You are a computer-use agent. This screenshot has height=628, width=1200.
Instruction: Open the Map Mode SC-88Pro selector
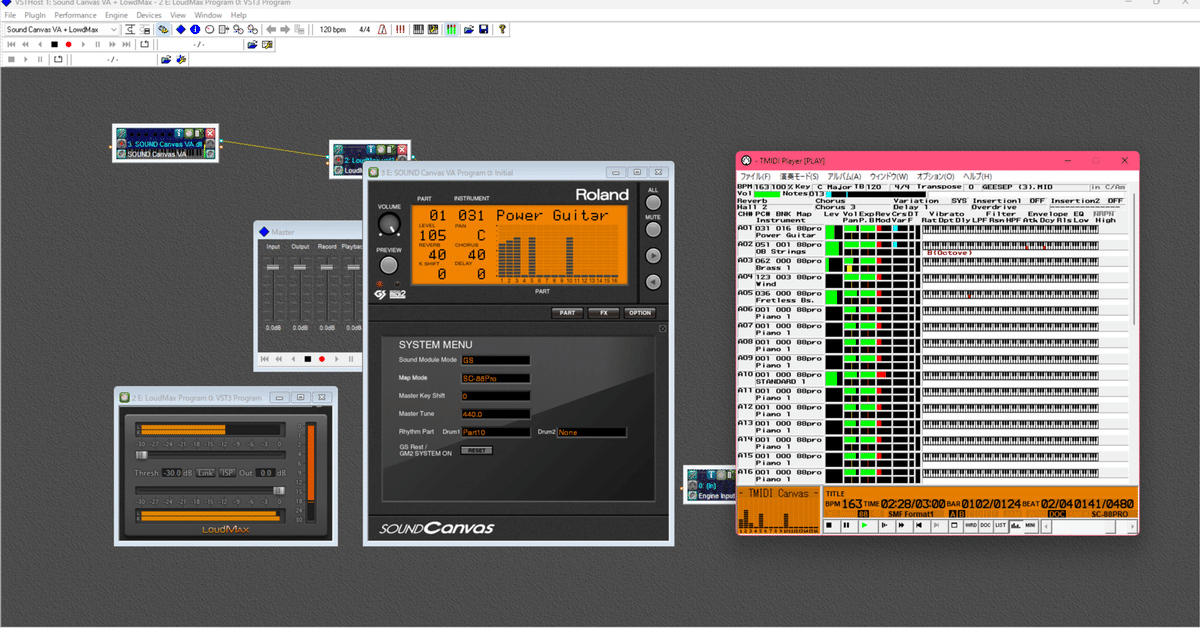(495, 378)
